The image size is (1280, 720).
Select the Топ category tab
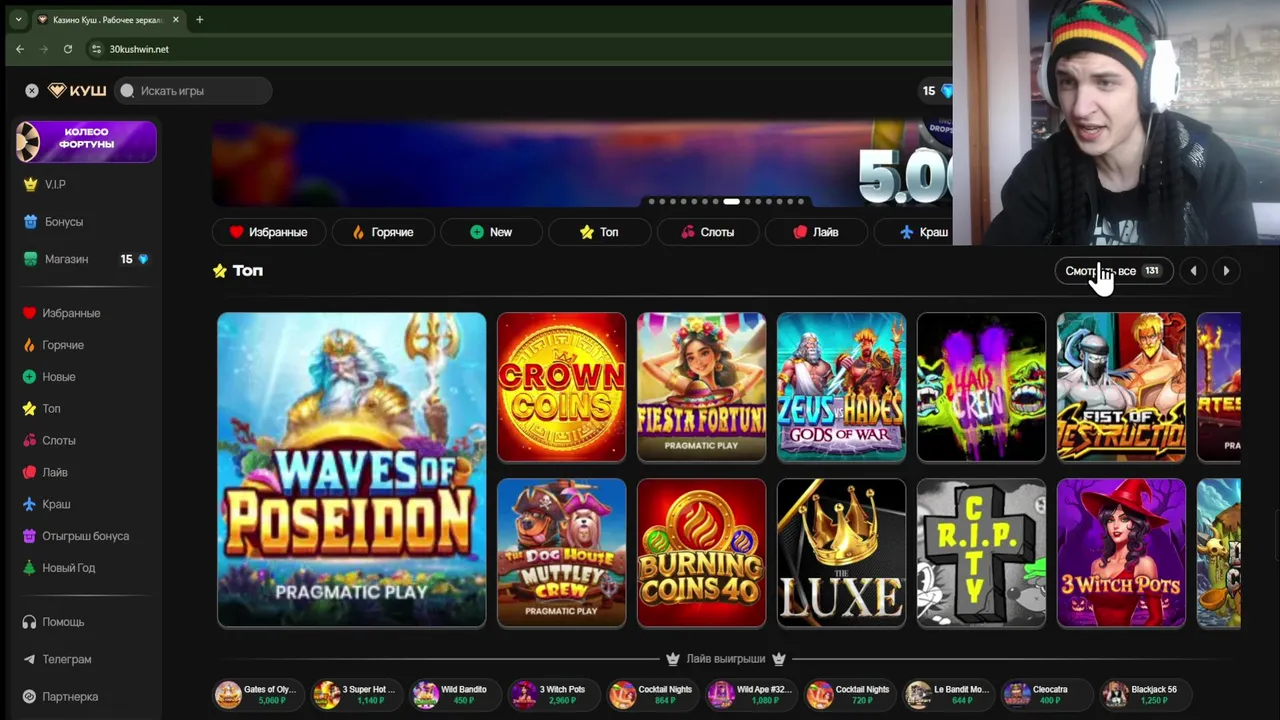599,232
